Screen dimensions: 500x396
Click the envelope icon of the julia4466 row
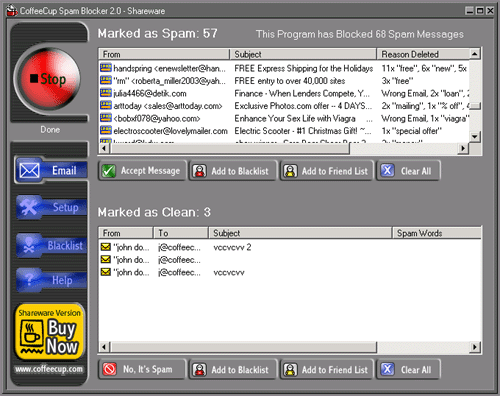pos(106,93)
